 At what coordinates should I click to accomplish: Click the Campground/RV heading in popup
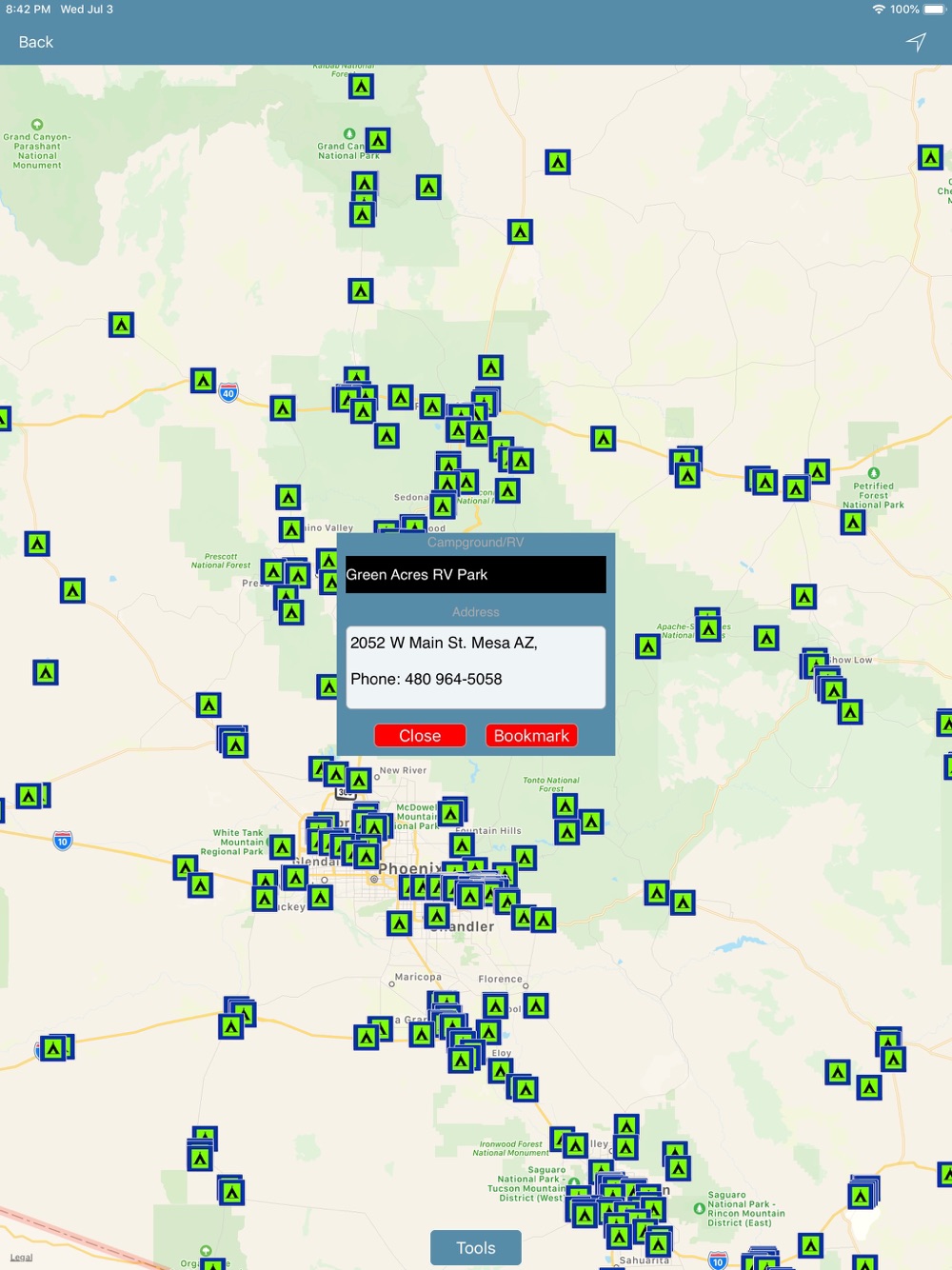(x=476, y=543)
